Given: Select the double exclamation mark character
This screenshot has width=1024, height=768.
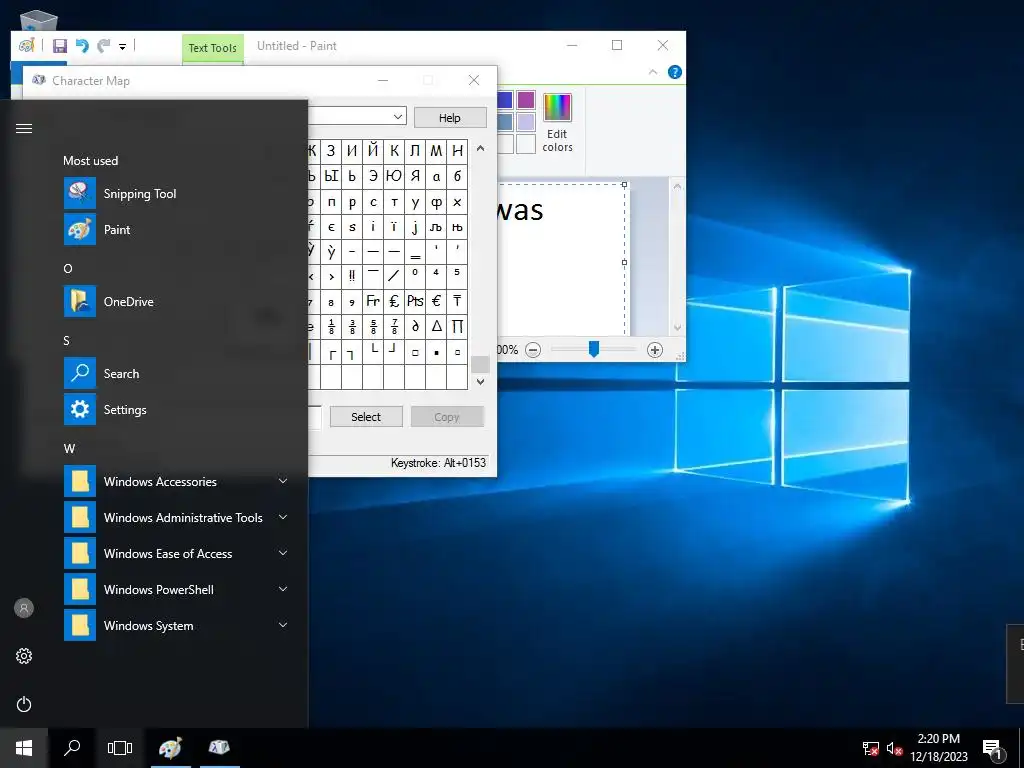Looking at the screenshot, I should (352, 276).
